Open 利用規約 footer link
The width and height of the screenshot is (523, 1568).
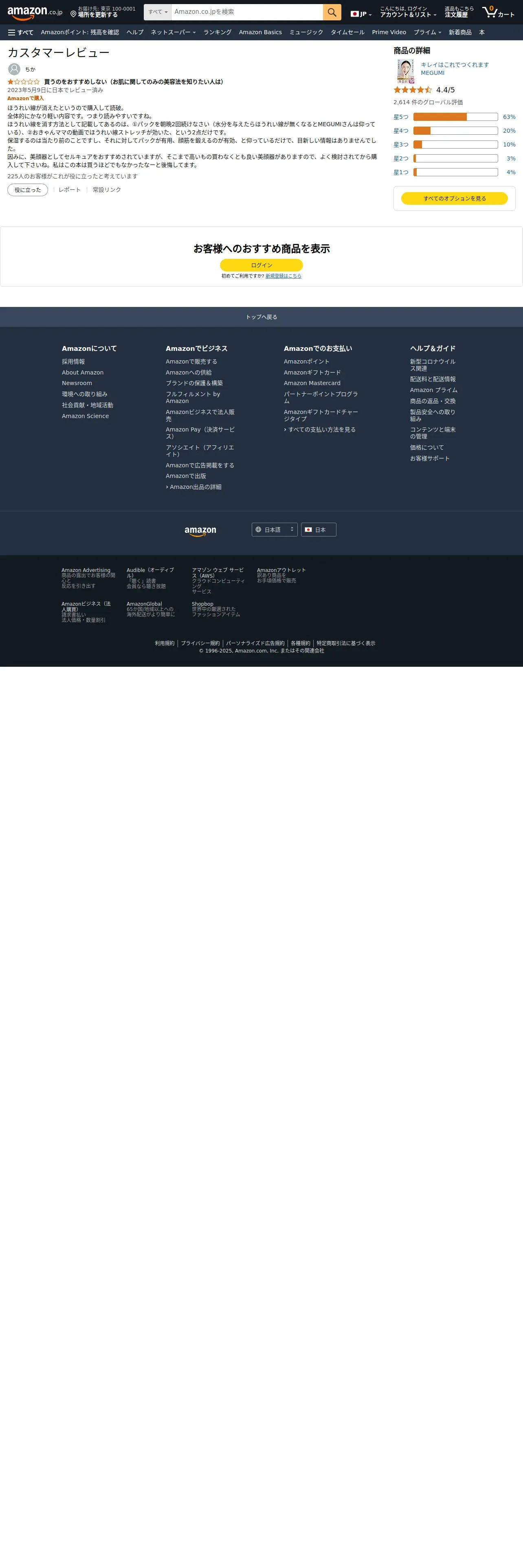coord(165,644)
